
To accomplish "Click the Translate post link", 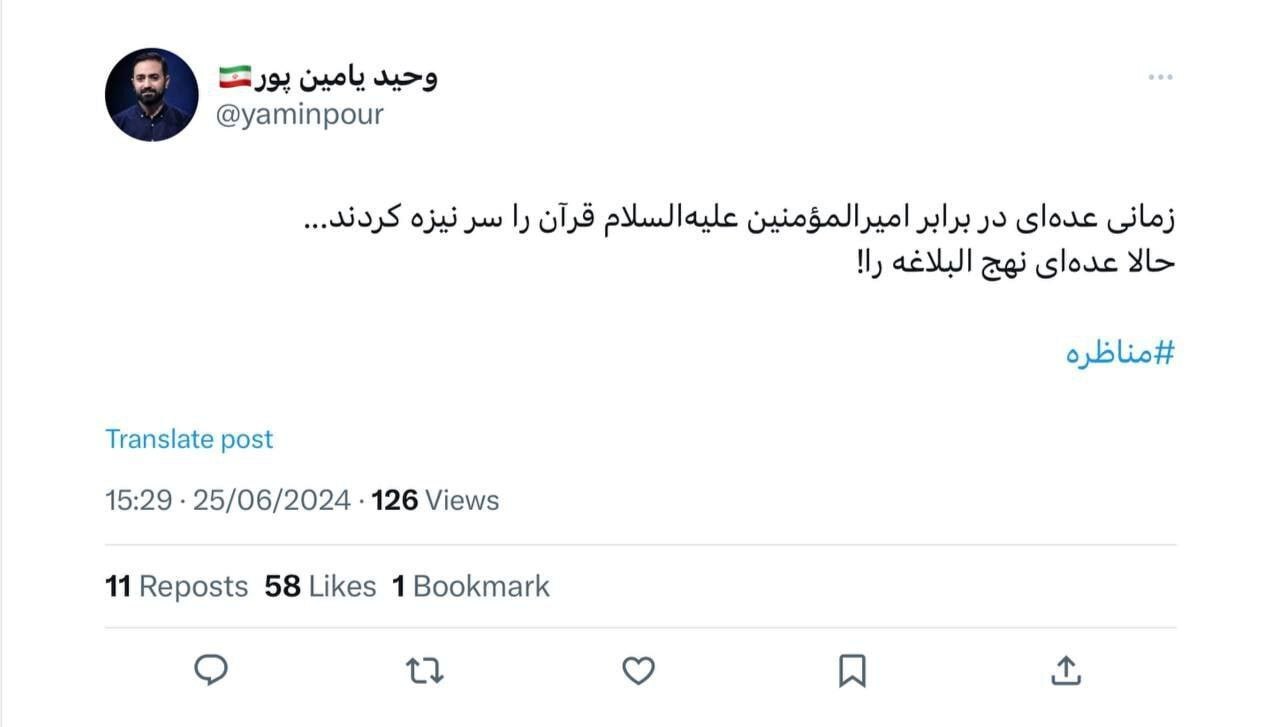I will click(x=188, y=438).
